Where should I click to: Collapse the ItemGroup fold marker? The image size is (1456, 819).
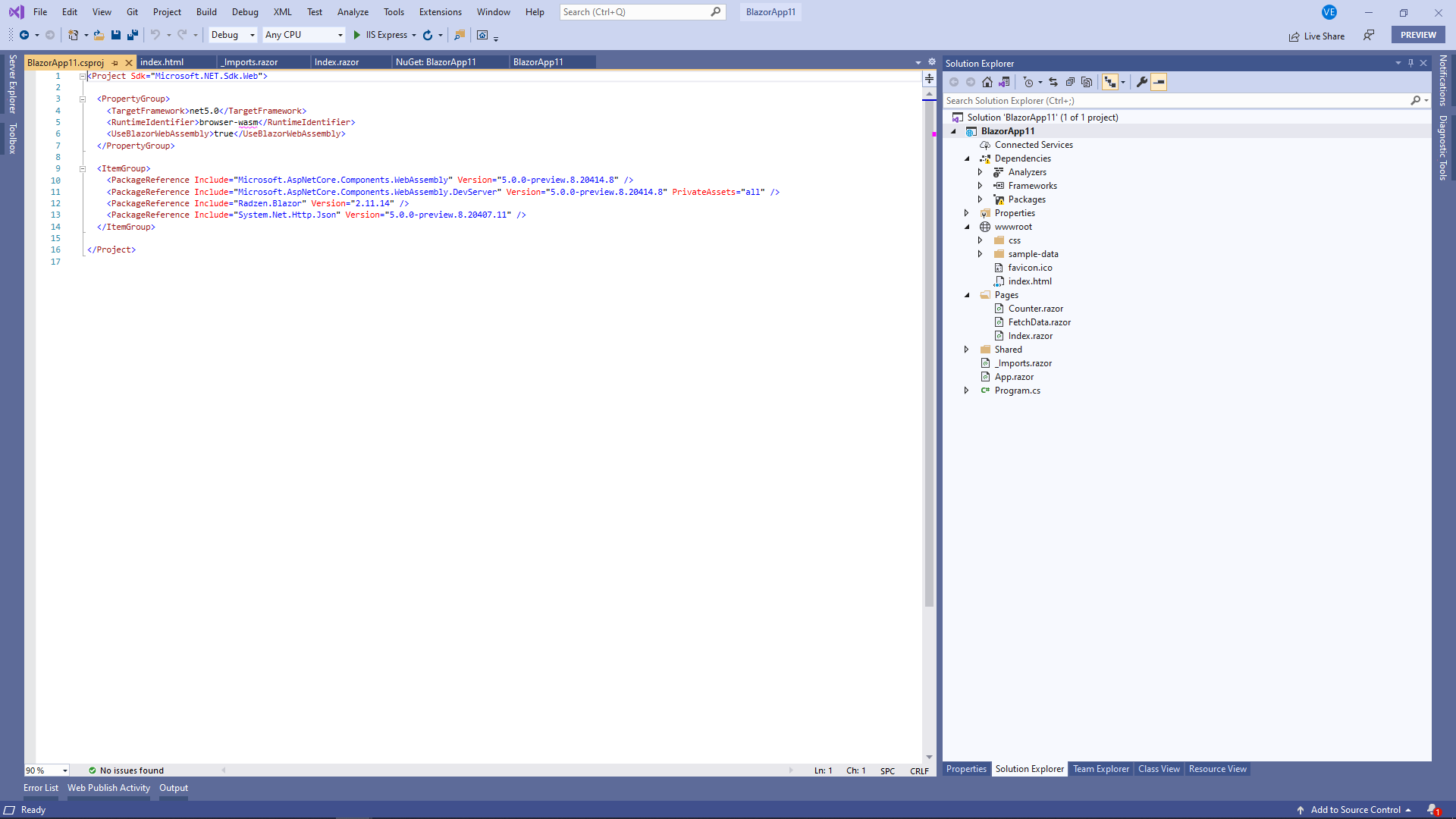[82, 169]
